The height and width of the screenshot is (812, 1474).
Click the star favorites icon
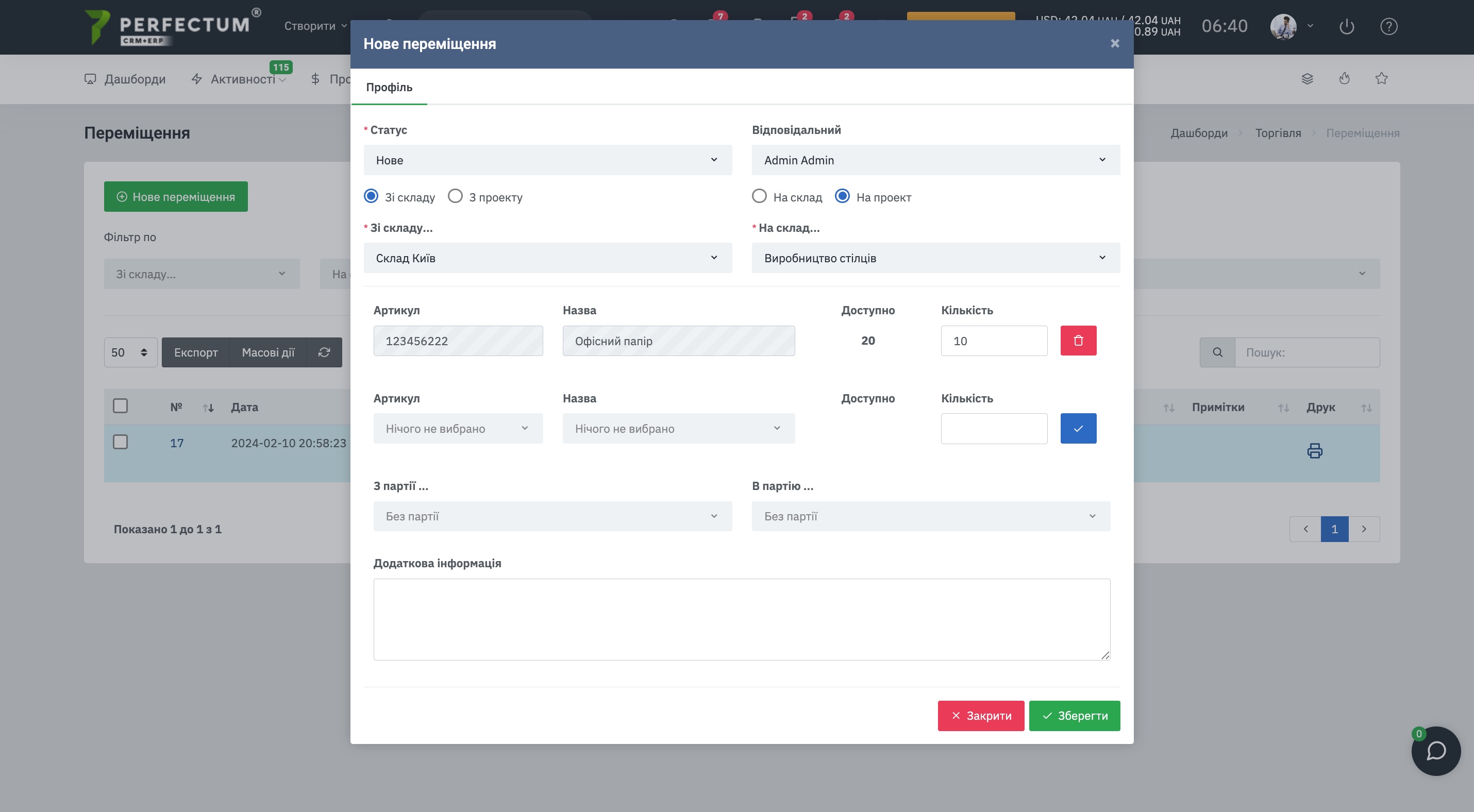[1381, 79]
